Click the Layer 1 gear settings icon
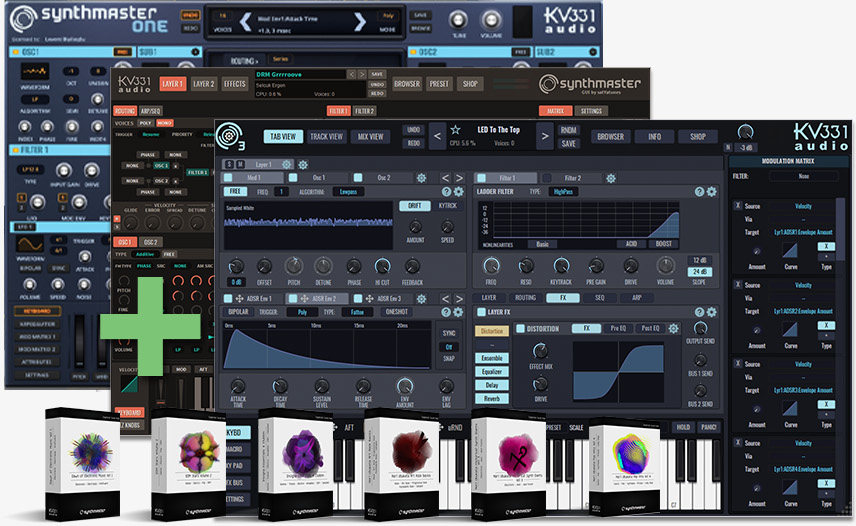 tap(287, 164)
